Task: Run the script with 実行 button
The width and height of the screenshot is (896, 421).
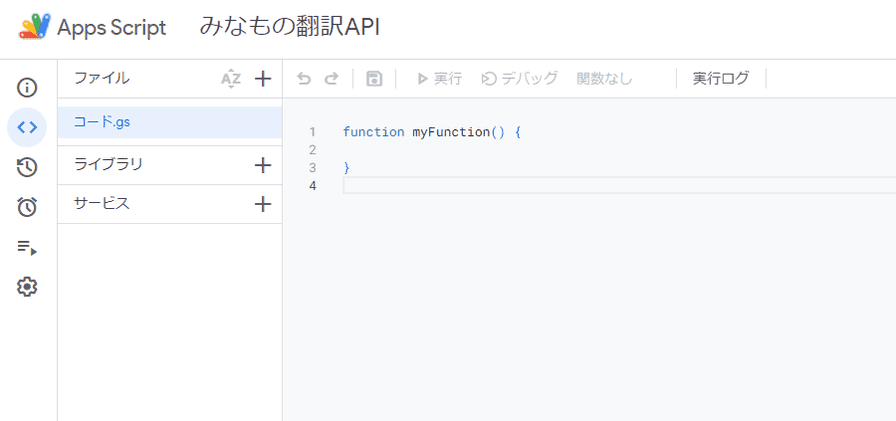Action: (439, 79)
